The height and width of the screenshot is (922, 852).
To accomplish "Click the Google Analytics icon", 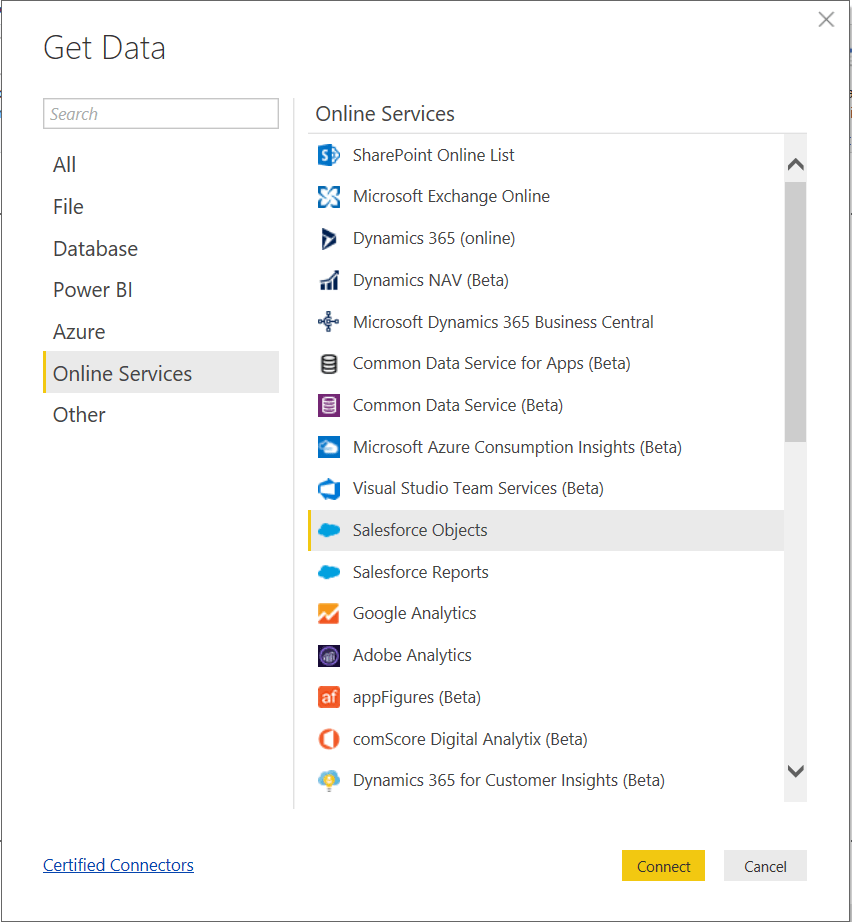I will tap(329, 614).
